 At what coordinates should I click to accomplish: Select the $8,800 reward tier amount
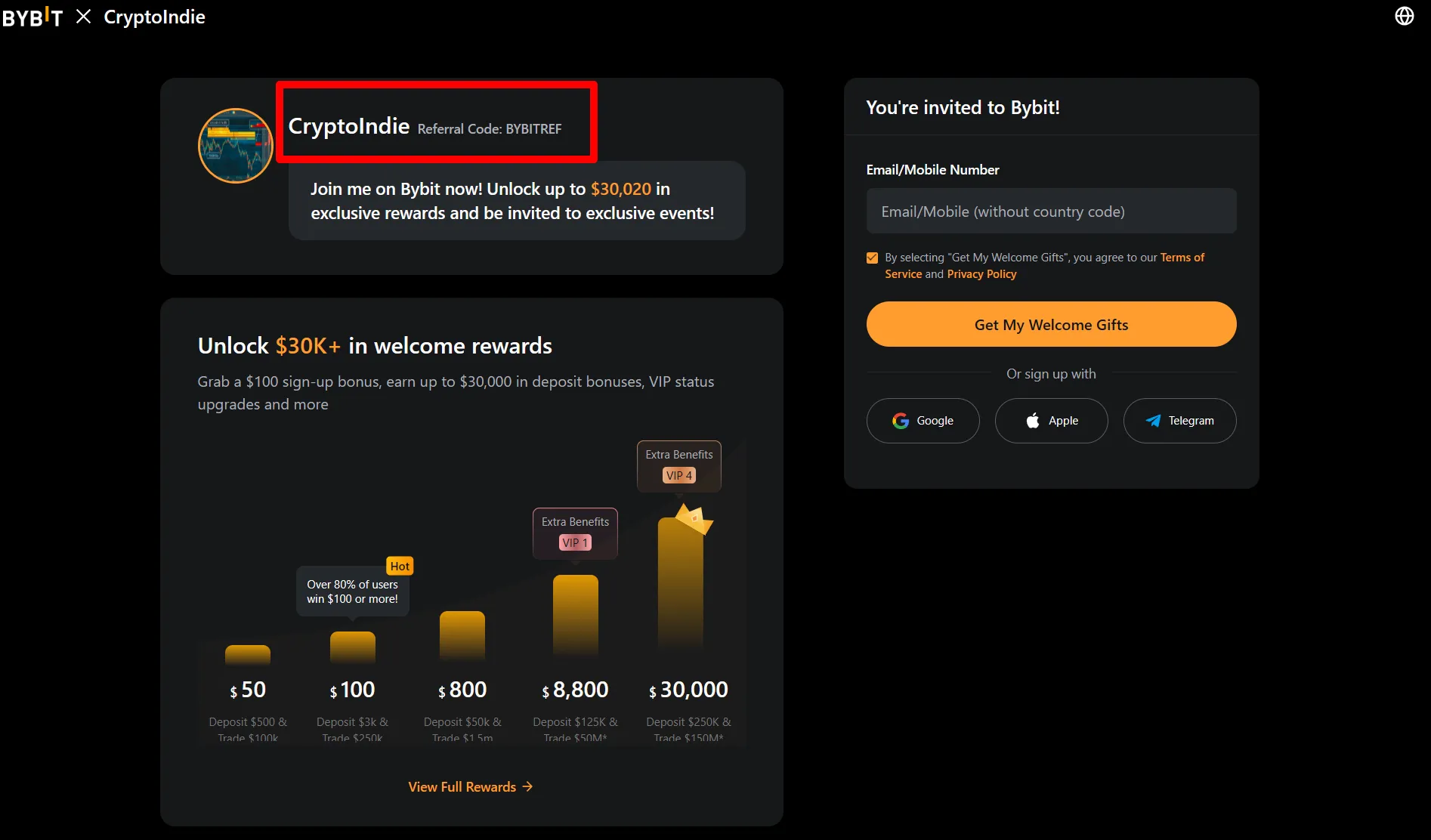[575, 690]
